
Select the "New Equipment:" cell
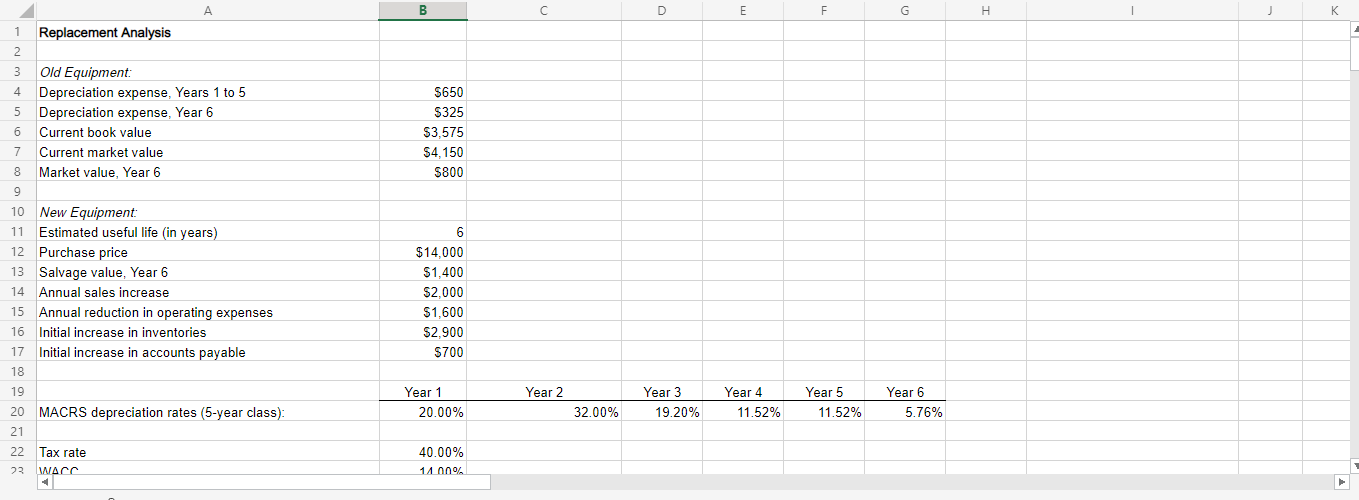[x=207, y=212]
